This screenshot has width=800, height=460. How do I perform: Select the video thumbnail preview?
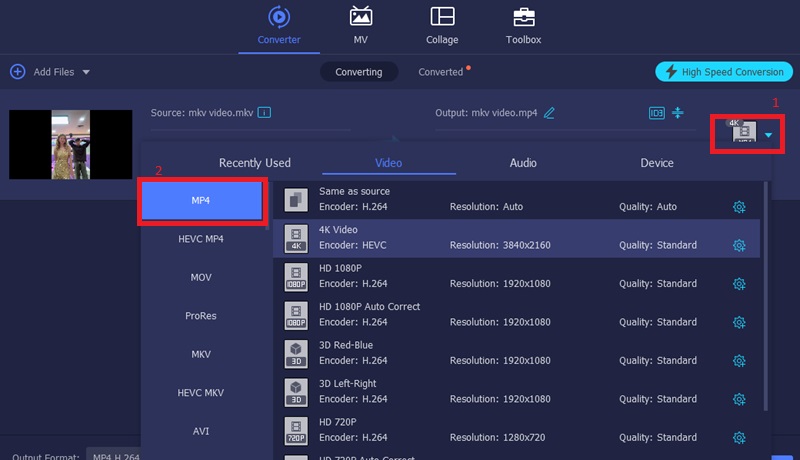[70, 144]
